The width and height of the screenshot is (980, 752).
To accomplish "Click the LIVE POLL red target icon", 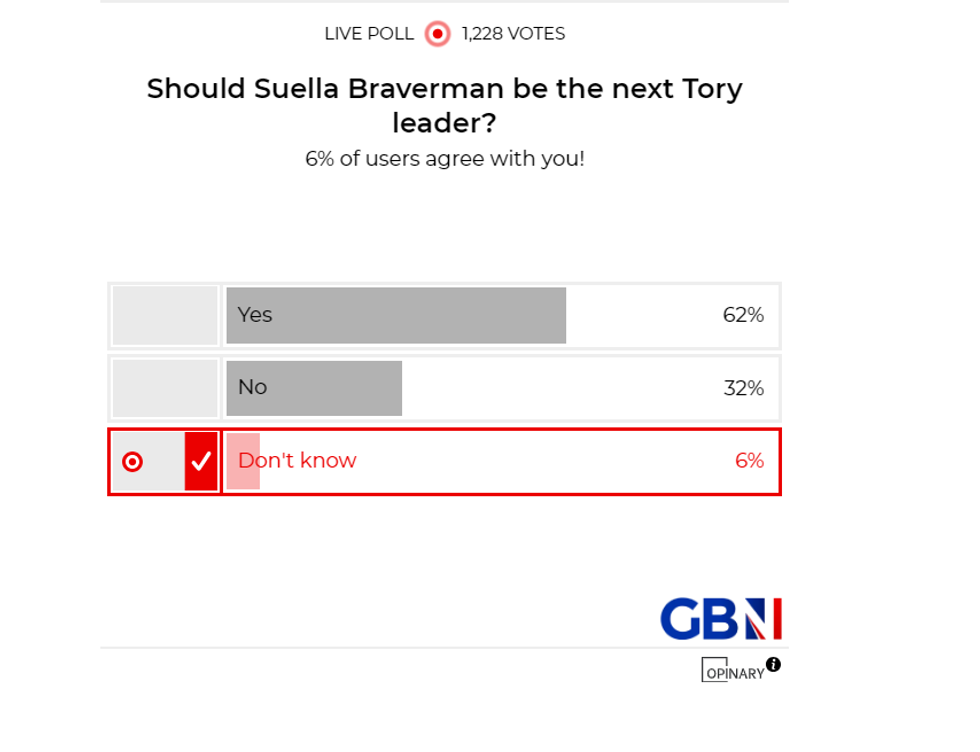I will (436, 33).
